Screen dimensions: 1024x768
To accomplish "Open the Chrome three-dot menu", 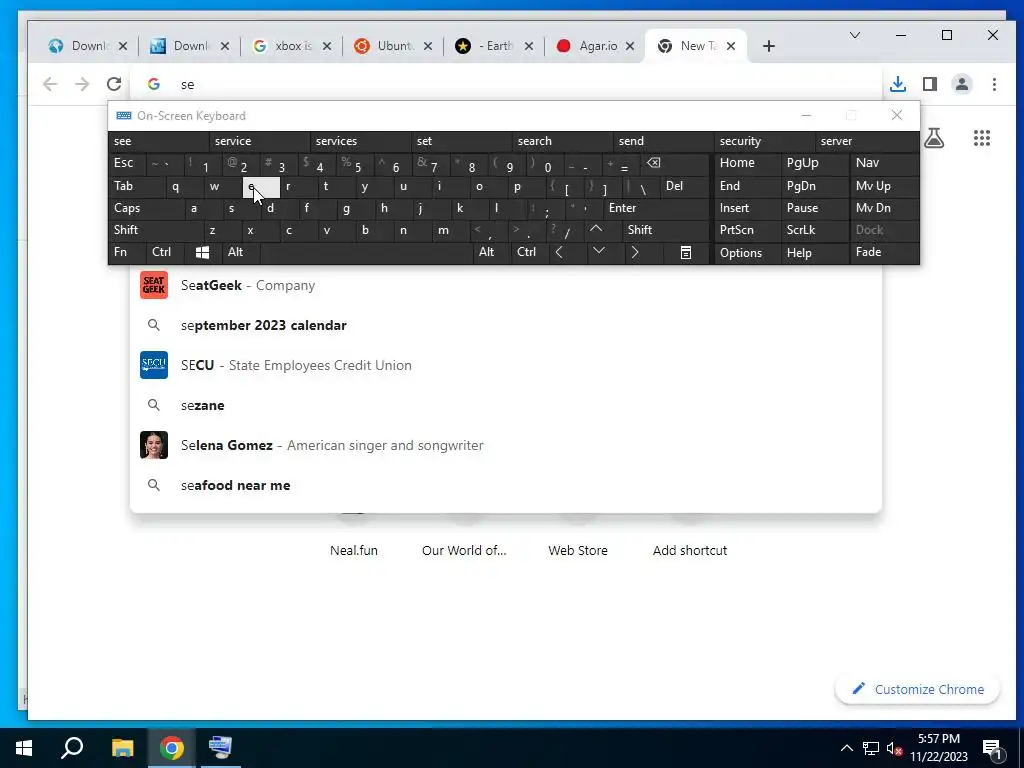I will coord(994,84).
